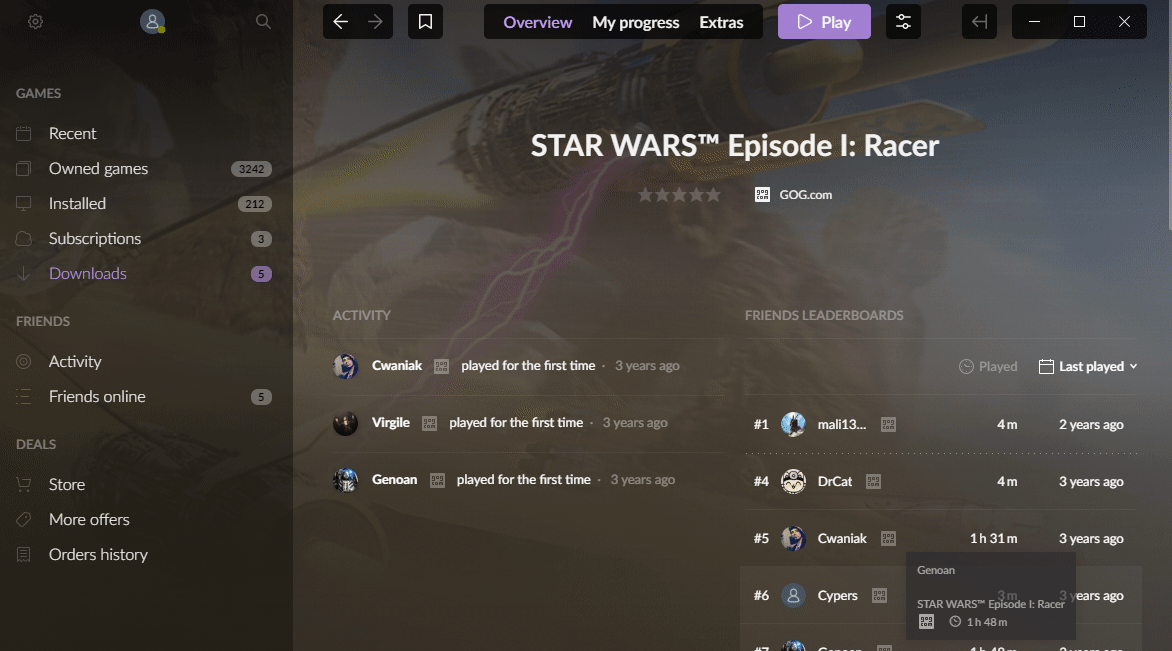Switch to the Overview tab

pos(537,22)
